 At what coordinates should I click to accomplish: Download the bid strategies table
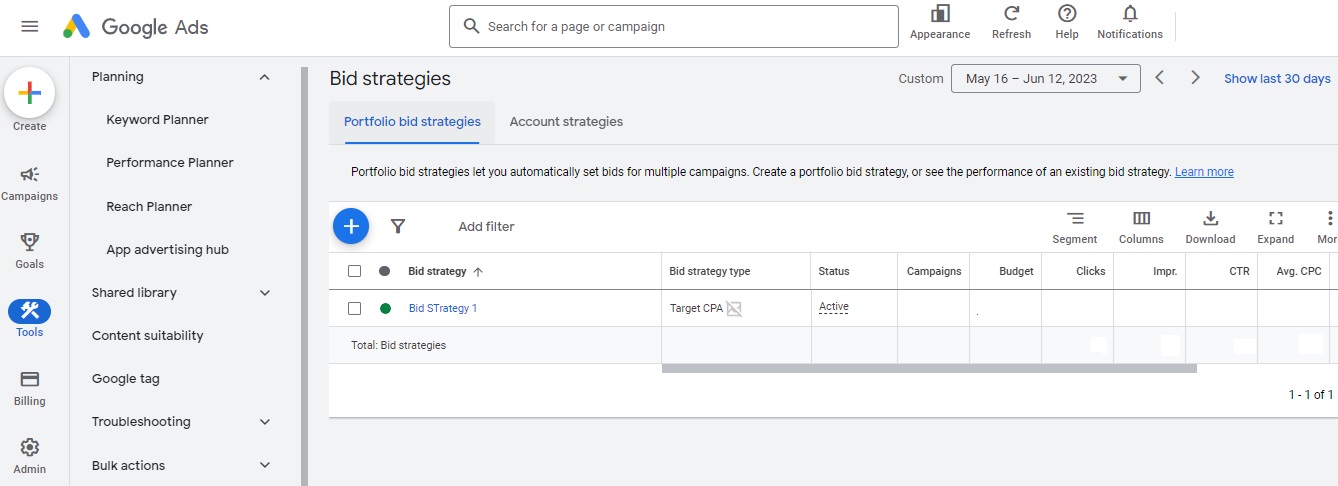tap(1210, 219)
